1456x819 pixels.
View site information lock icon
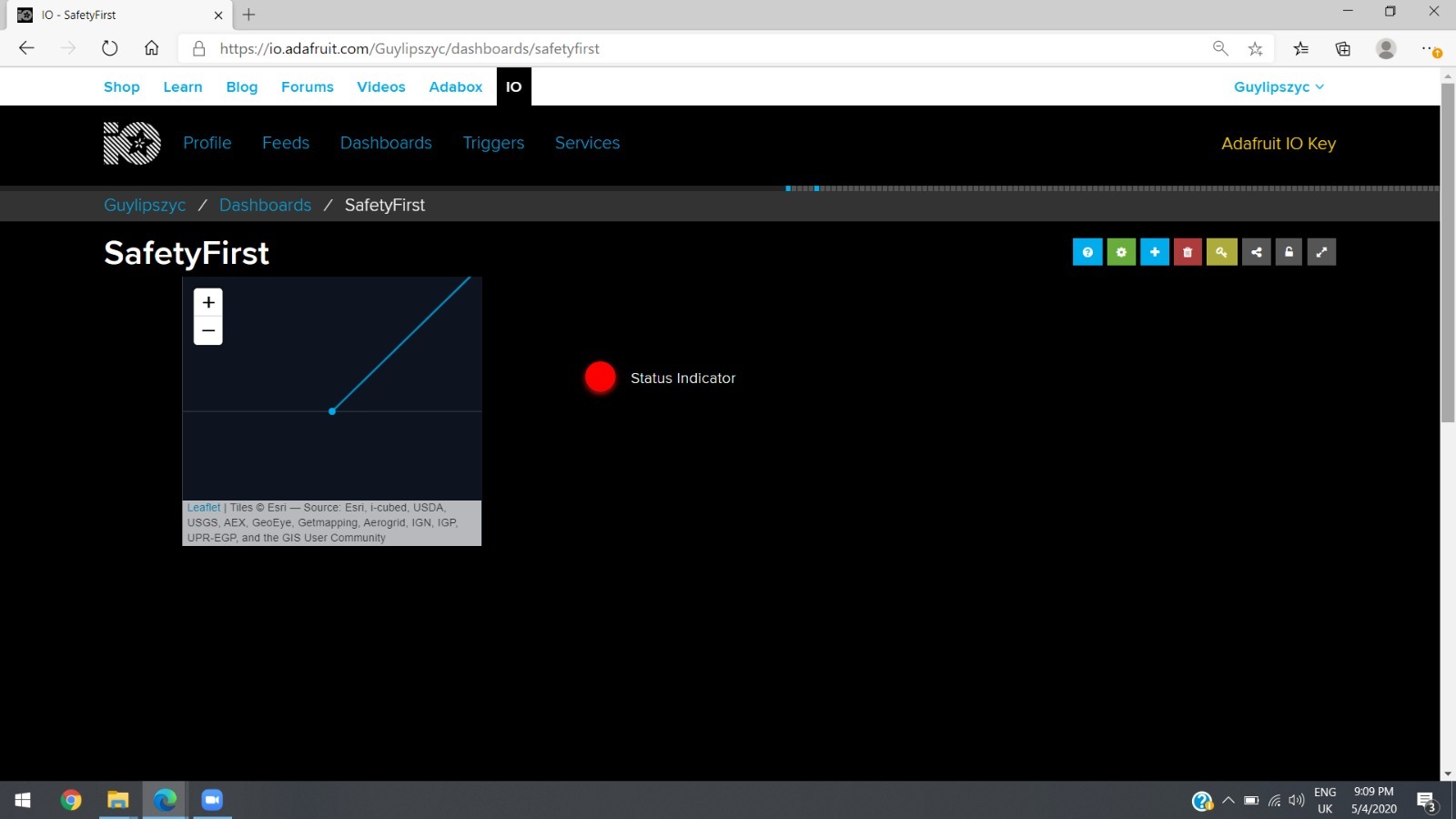[x=198, y=48]
